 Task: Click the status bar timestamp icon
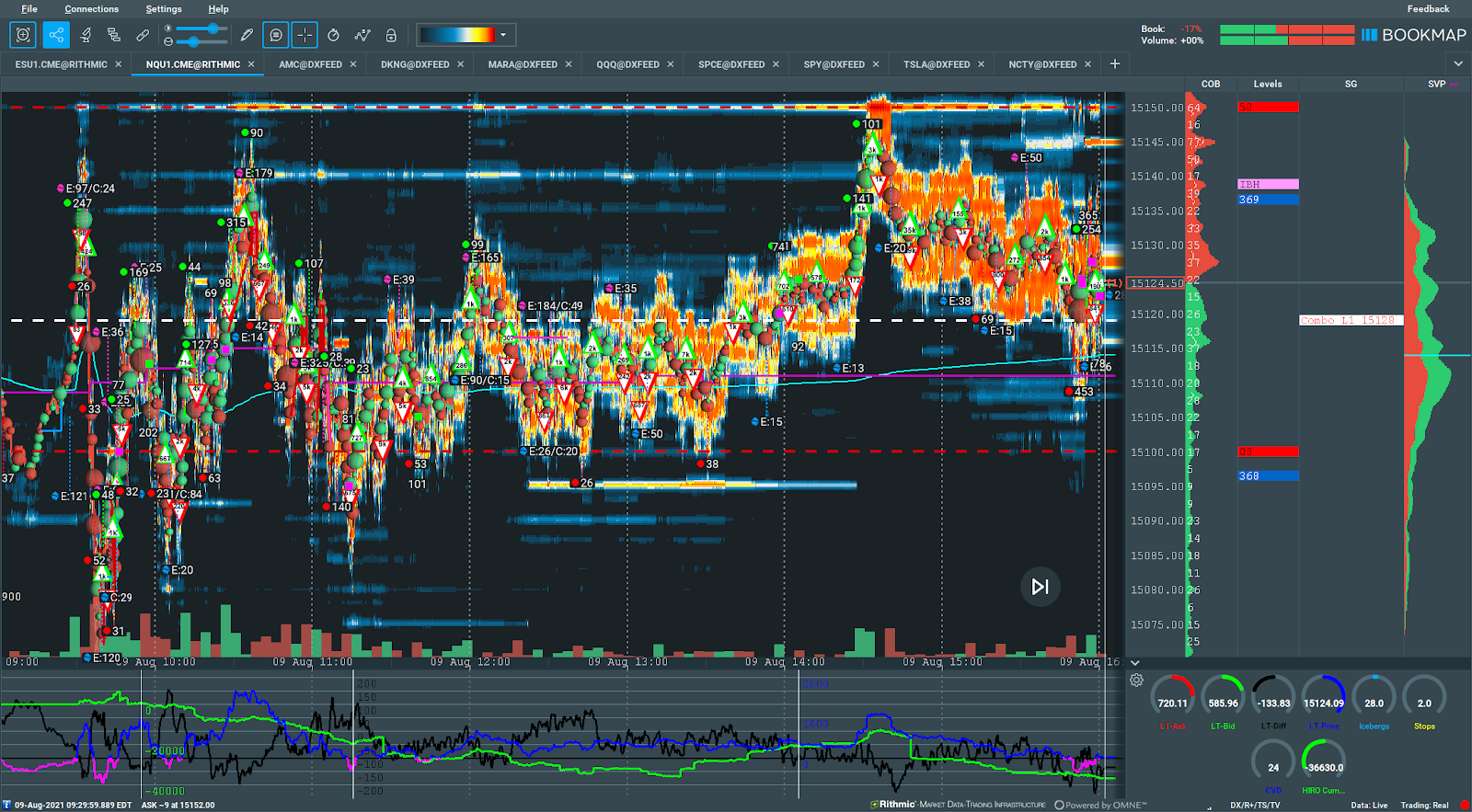(6, 805)
